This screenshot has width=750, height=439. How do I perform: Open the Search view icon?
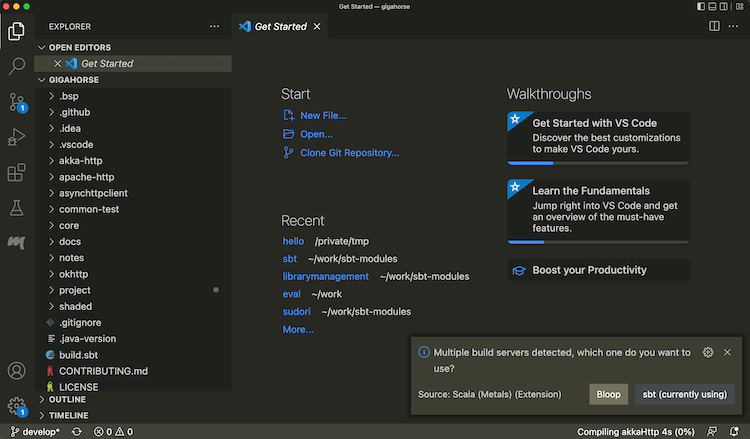(x=16, y=66)
